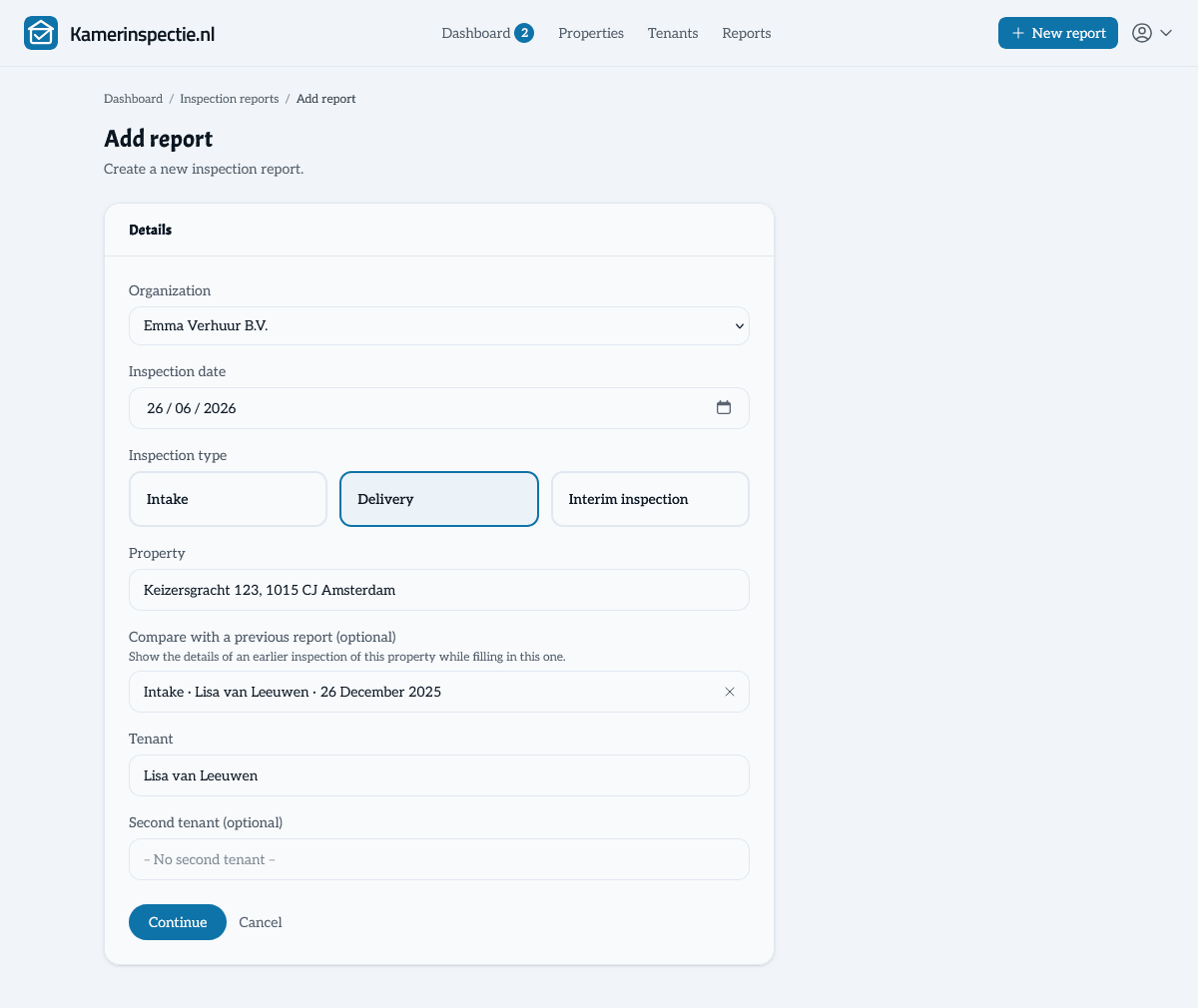Select the Delivery inspection type
Screen dimensions: 1198x1008
(x=439, y=499)
